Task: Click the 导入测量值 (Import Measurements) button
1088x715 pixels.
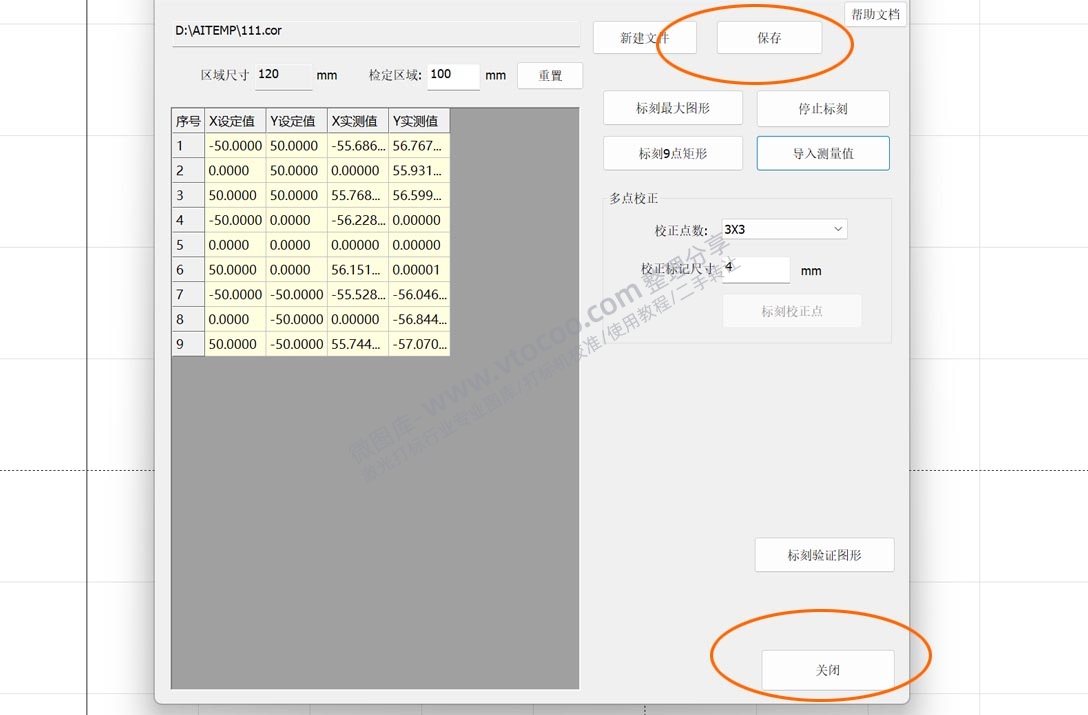Action: [x=822, y=153]
